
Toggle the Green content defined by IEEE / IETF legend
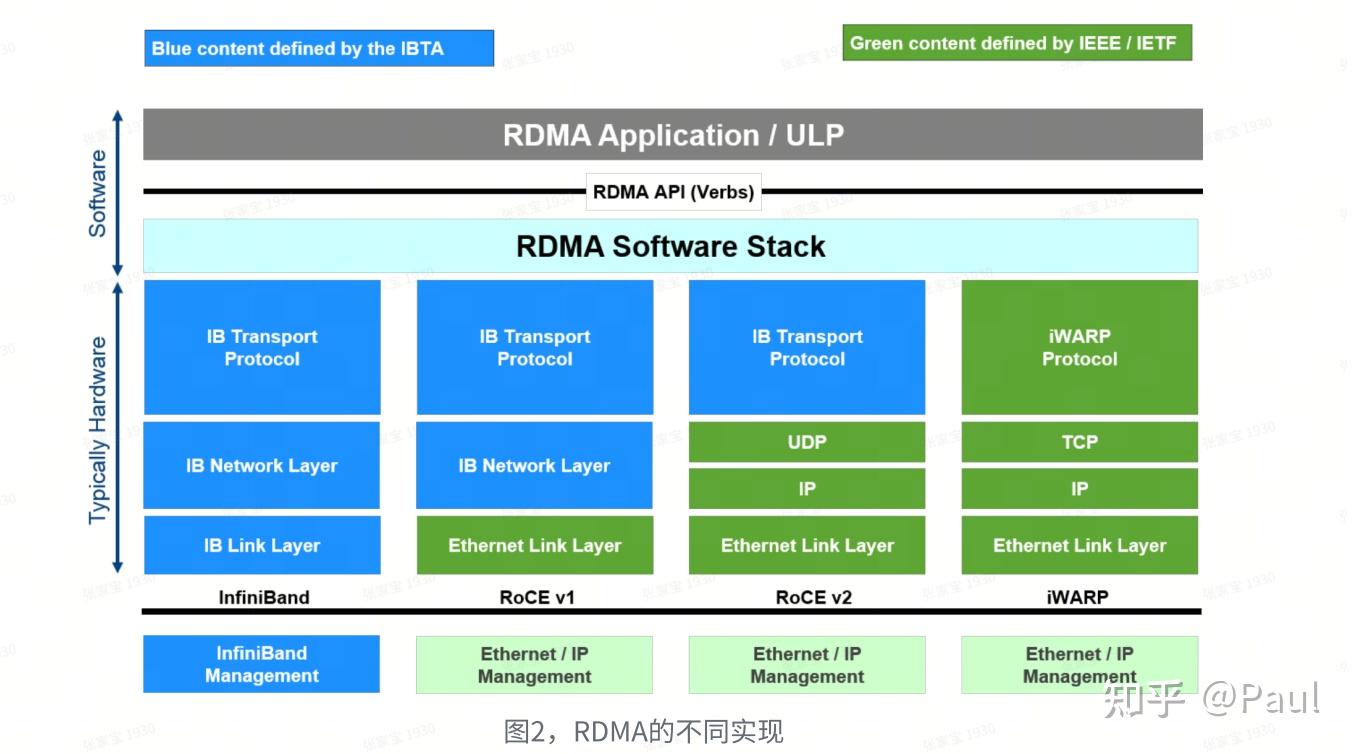click(x=1017, y=42)
